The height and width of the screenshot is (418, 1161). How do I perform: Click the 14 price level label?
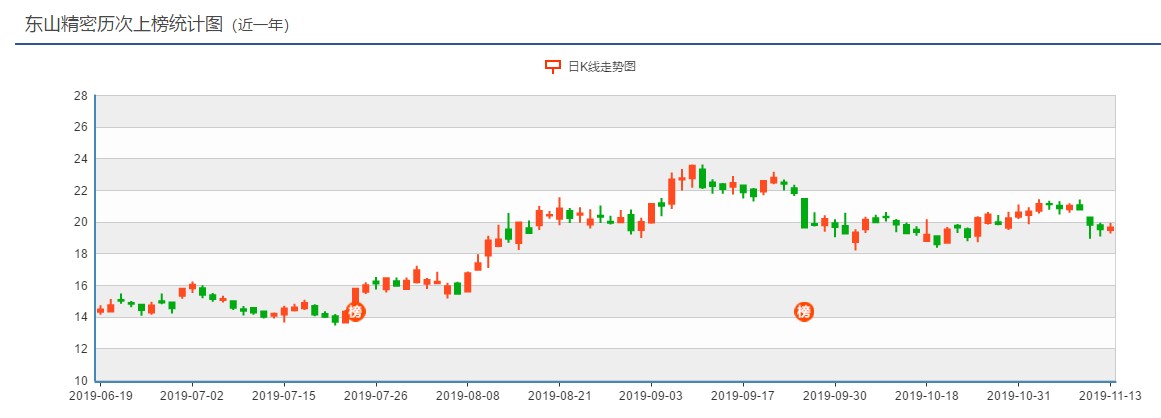point(81,317)
